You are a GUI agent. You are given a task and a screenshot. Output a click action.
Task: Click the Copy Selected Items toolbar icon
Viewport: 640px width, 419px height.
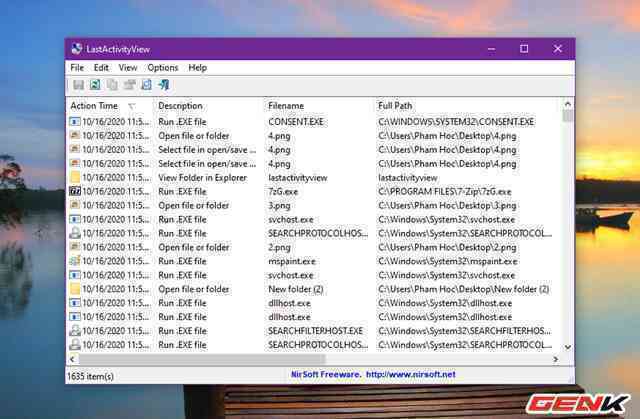(x=112, y=85)
